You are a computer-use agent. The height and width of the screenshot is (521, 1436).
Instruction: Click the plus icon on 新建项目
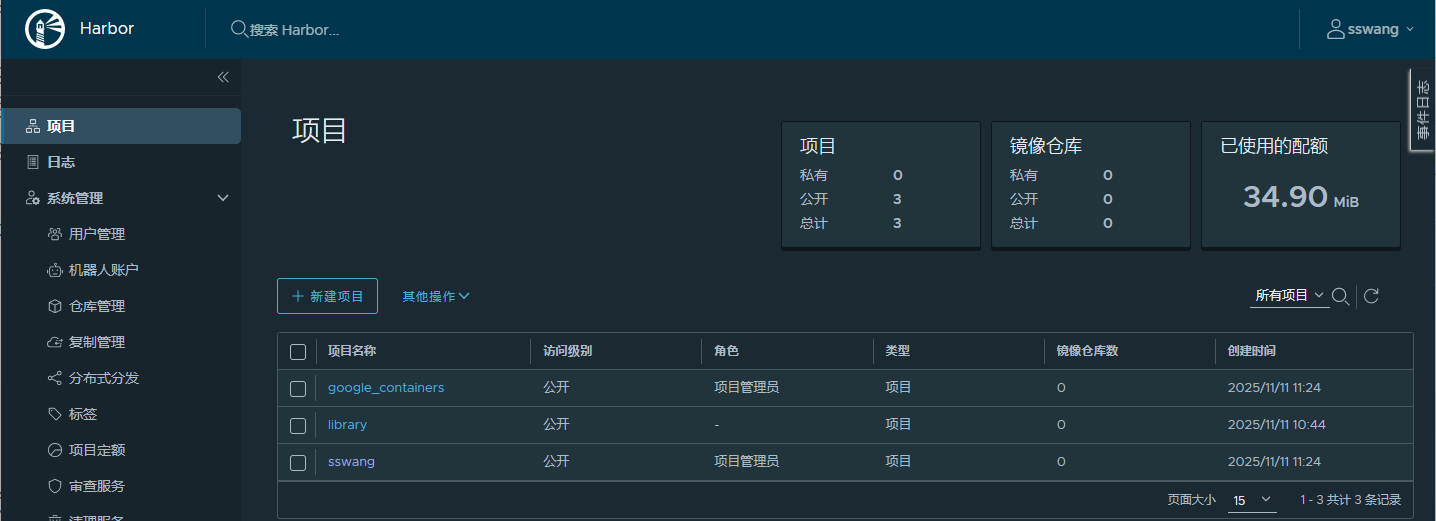pos(298,296)
